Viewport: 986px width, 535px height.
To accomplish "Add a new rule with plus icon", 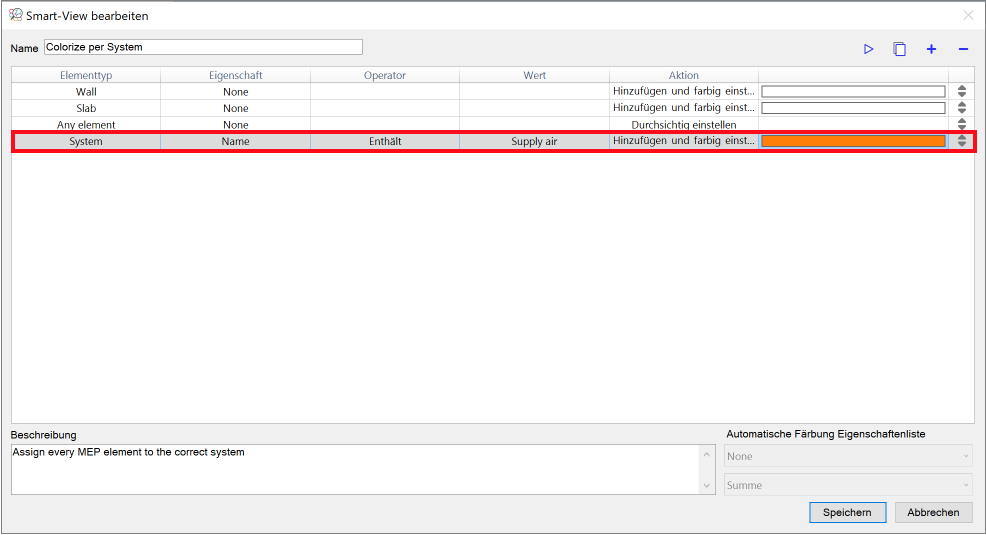I will pos(931,49).
